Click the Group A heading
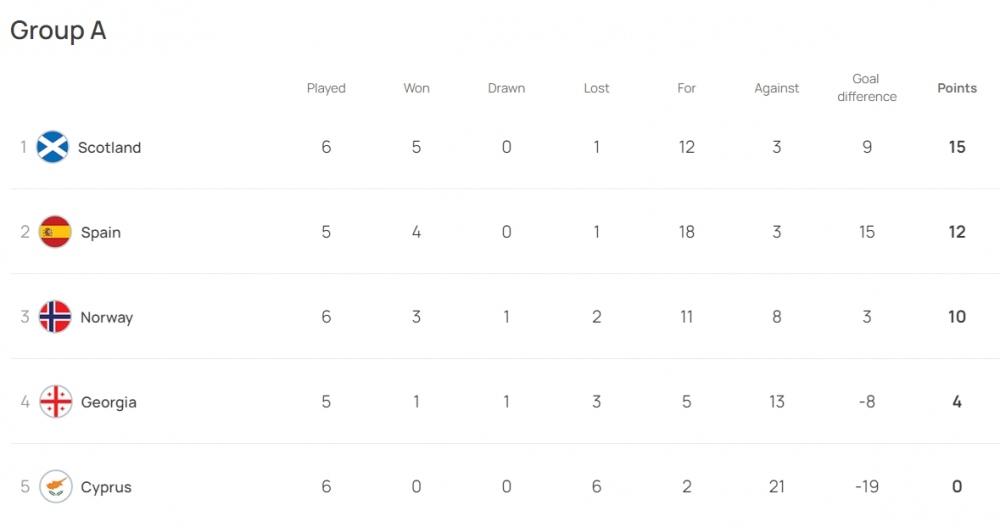This screenshot has height=528, width=1000. pos(58,31)
